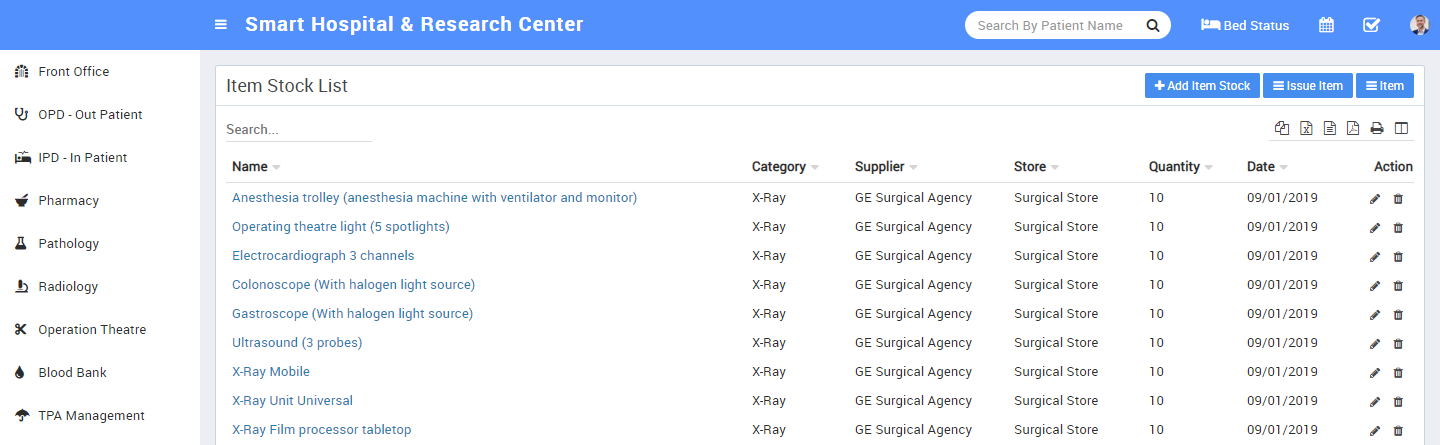Open the column visibility selector

pyautogui.click(x=1401, y=128)
